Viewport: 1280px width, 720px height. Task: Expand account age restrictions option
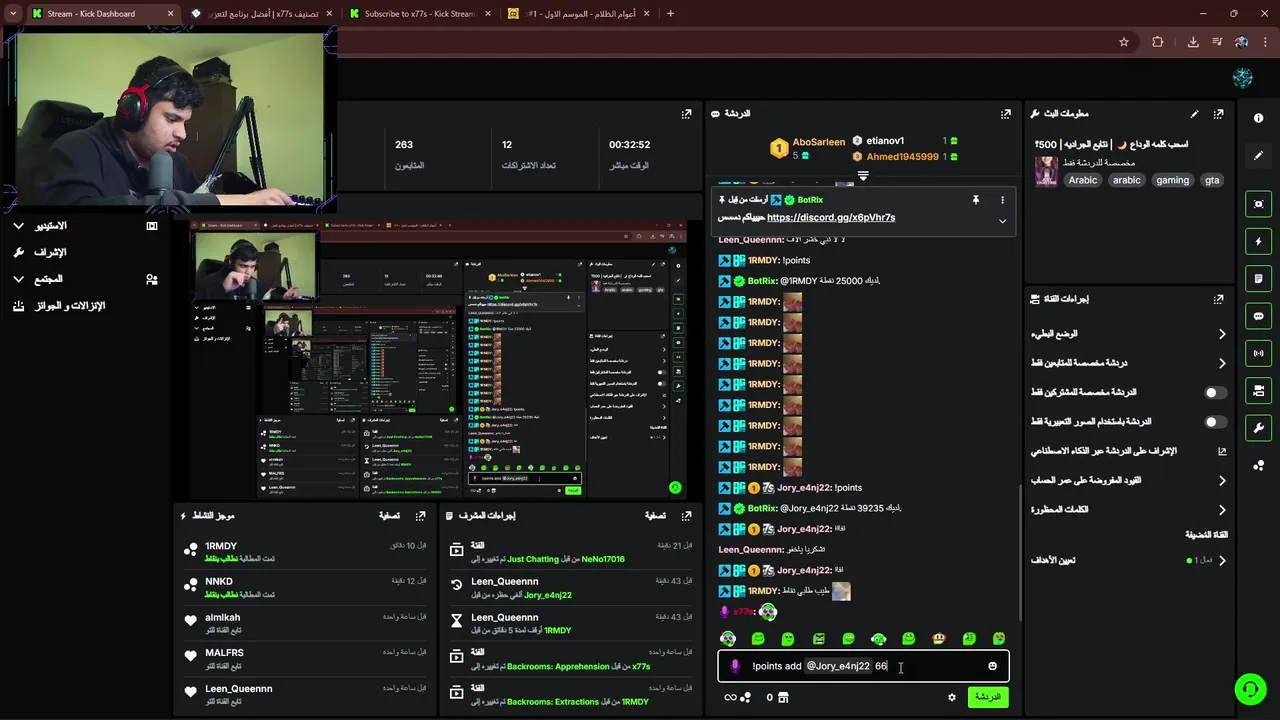point(1129,480)
